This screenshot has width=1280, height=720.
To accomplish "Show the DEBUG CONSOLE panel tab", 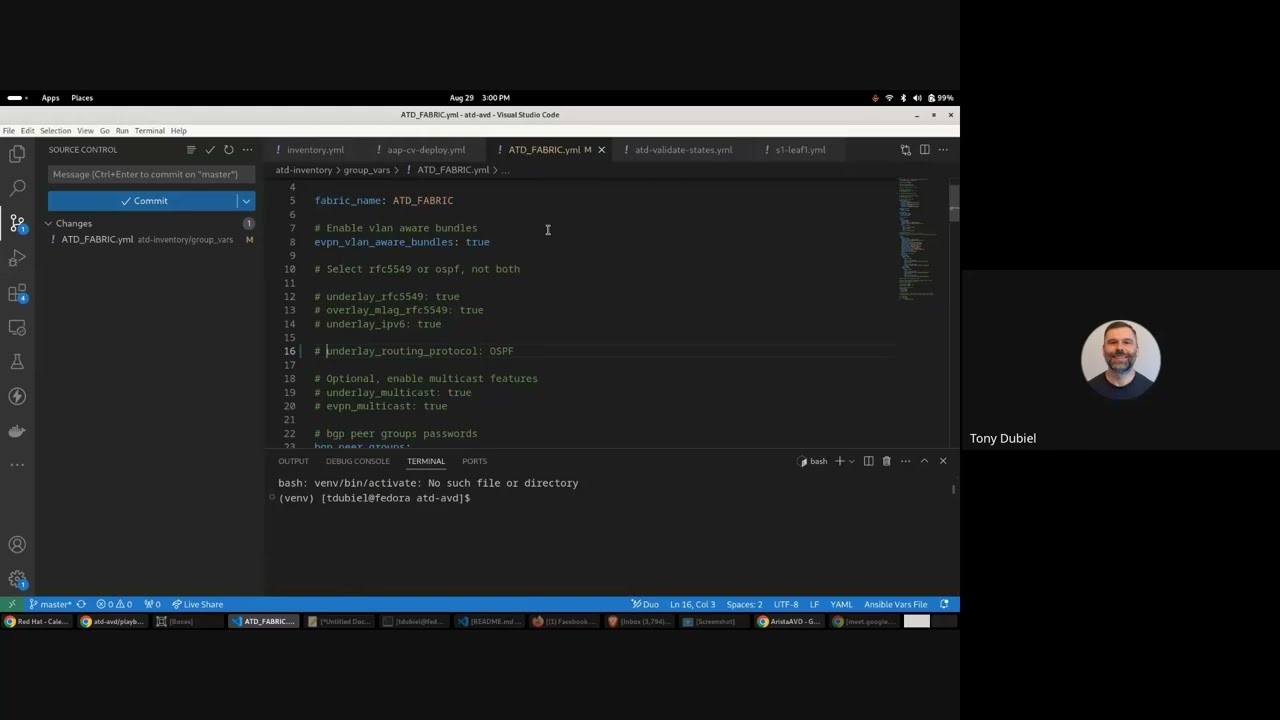I will click(357, 461).
